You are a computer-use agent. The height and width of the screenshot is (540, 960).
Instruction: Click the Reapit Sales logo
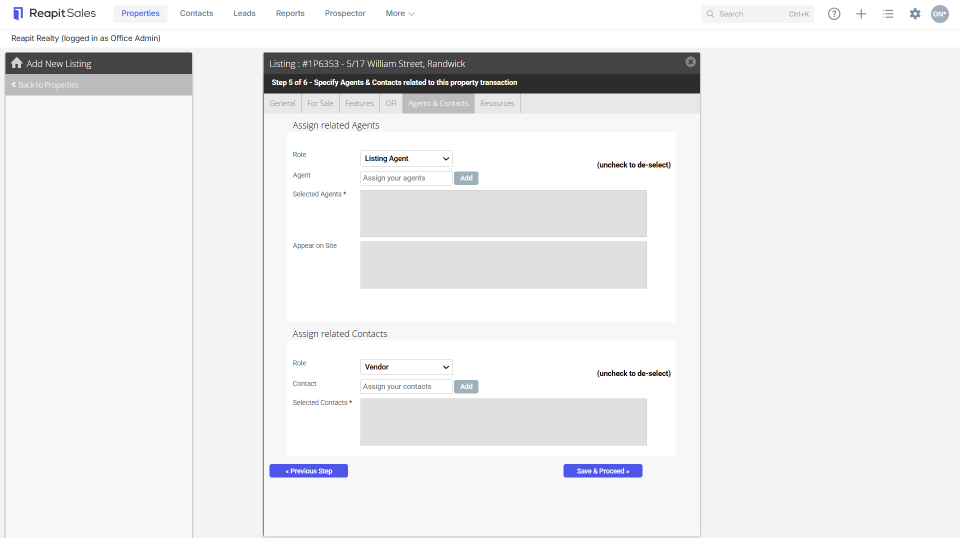tap(54, 13)
